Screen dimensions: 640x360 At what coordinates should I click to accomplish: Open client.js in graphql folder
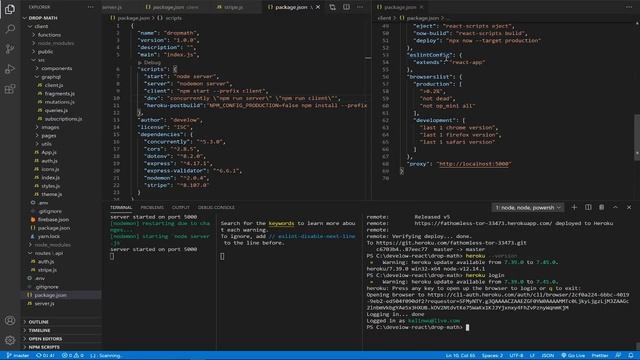(x=53, y=85)
